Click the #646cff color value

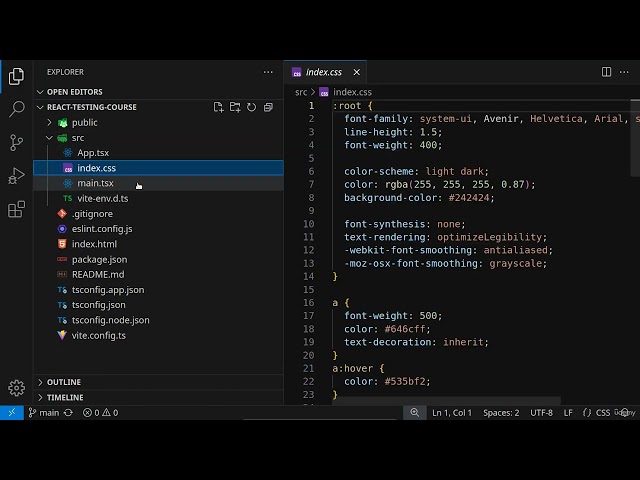click(405, 329)
